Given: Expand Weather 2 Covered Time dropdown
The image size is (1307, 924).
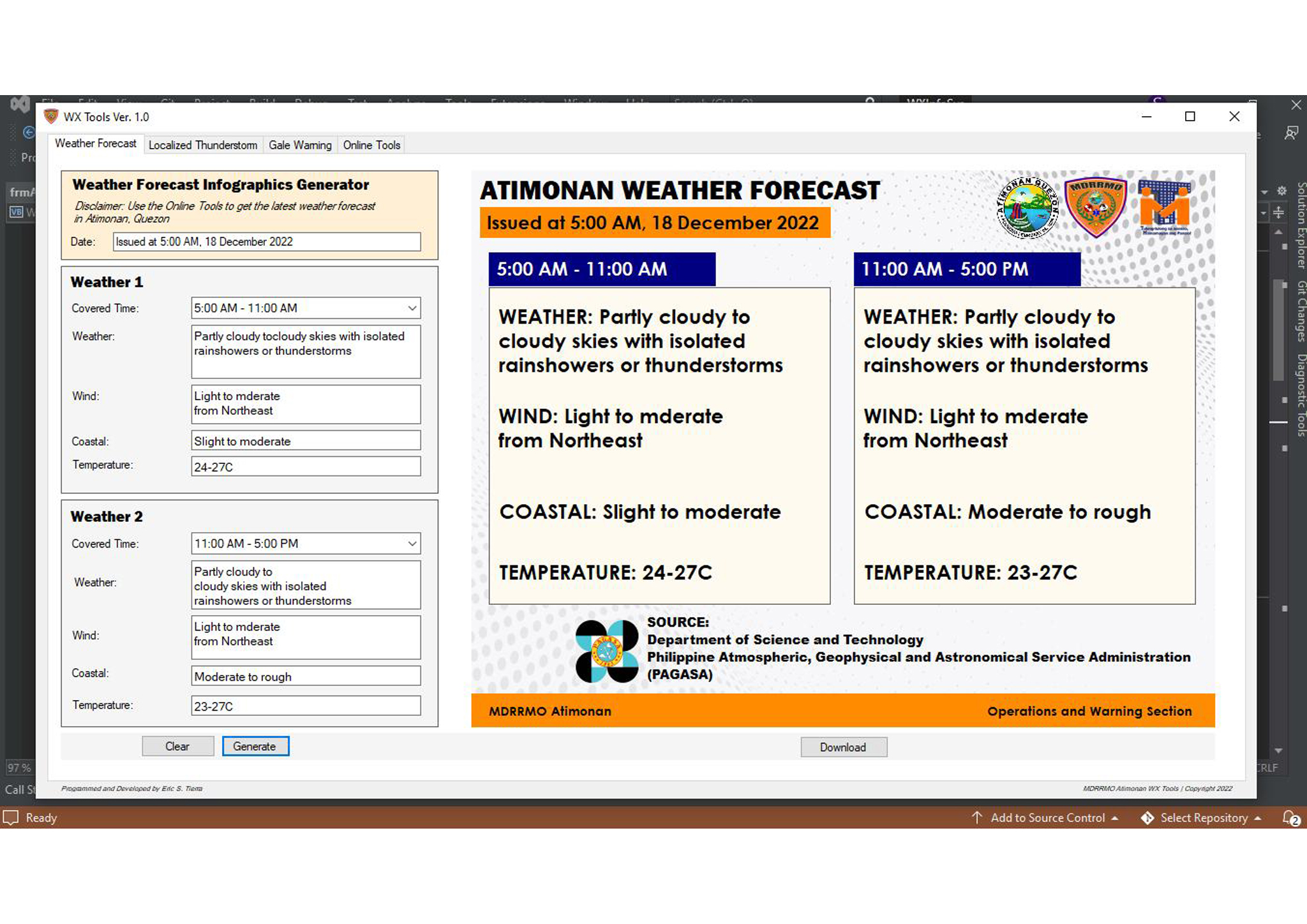Looking at the screenshot, I should pyautogui.click(x=412, y=544).
